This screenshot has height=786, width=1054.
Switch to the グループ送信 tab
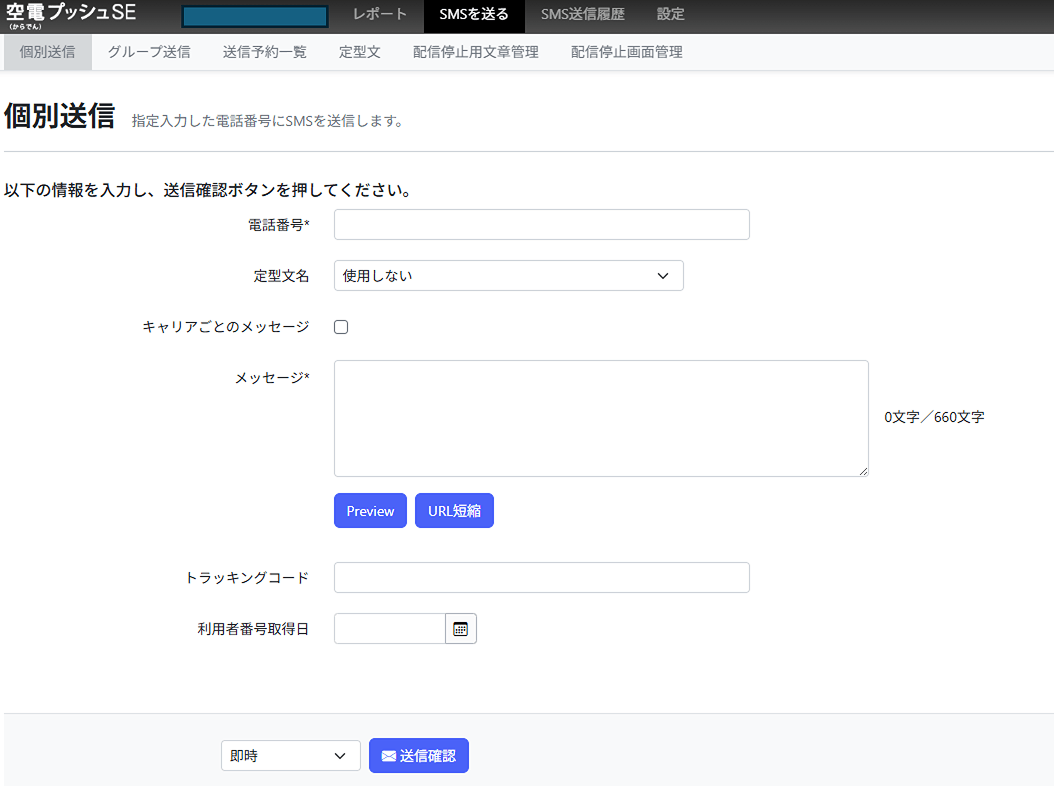tap(149, 52)
